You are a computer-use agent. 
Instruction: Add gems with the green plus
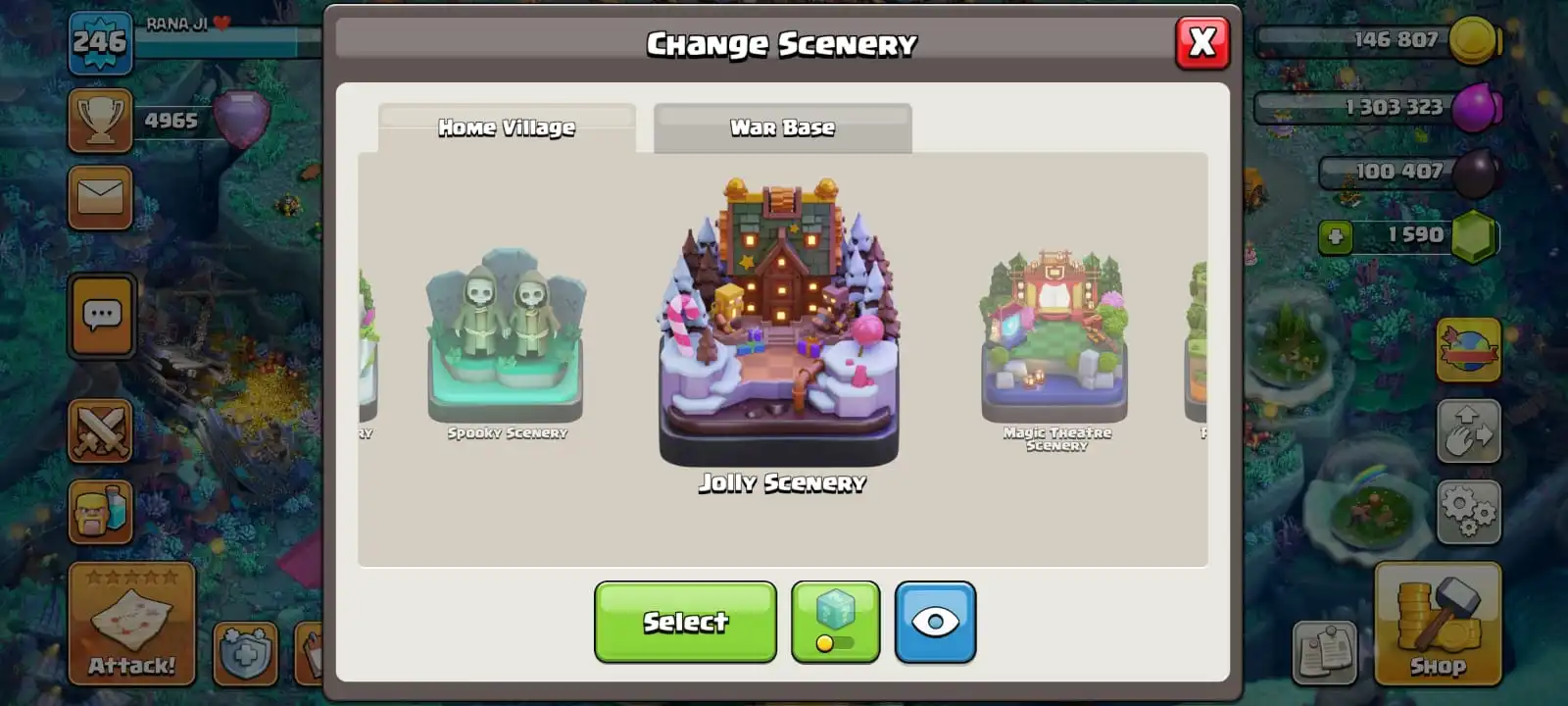1335,236
